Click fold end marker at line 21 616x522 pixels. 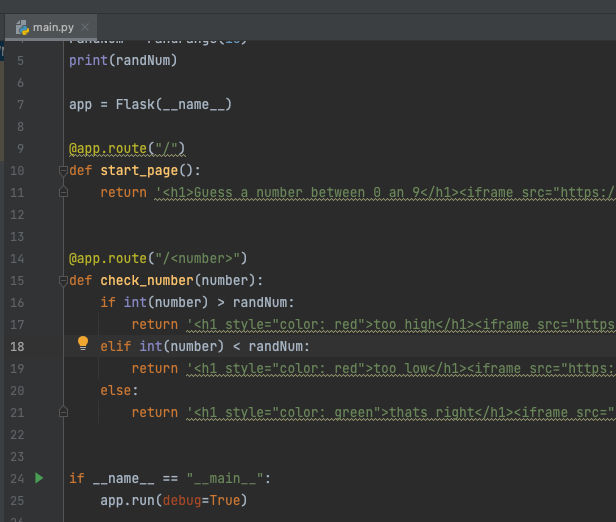pos(63,412)
